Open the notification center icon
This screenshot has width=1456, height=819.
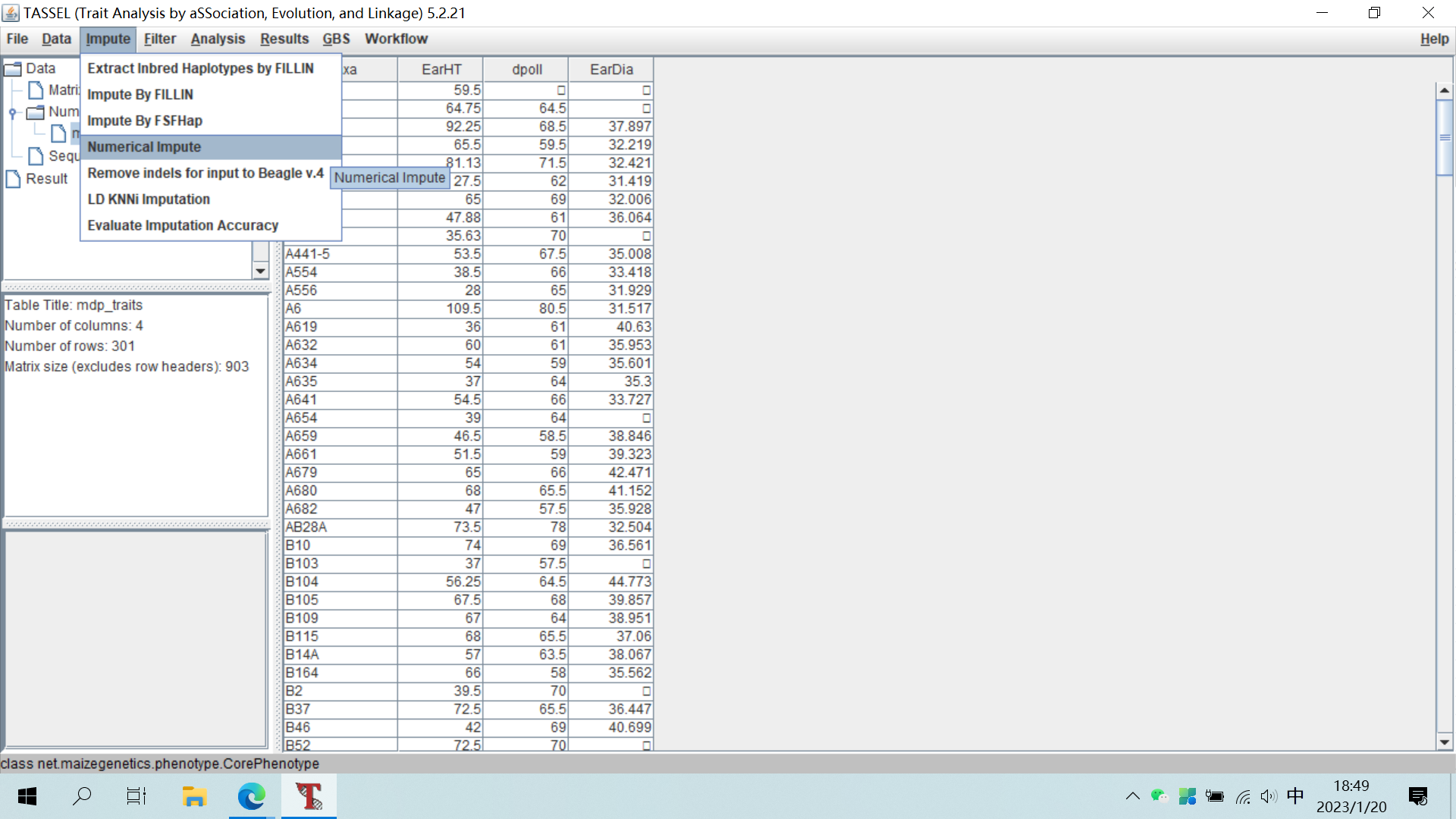point(1417,796)
